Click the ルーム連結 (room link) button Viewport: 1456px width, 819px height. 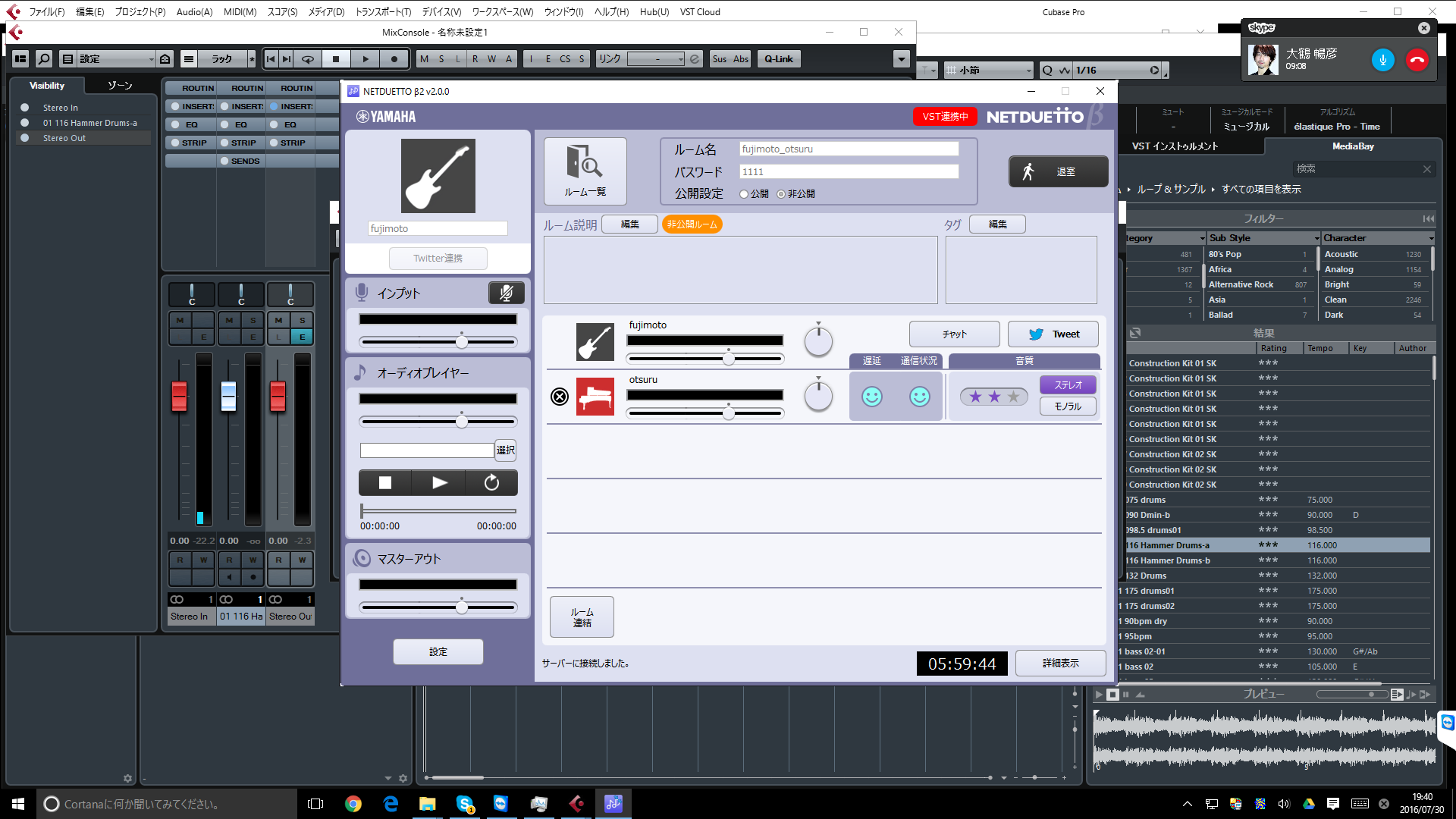coord(582,617)
